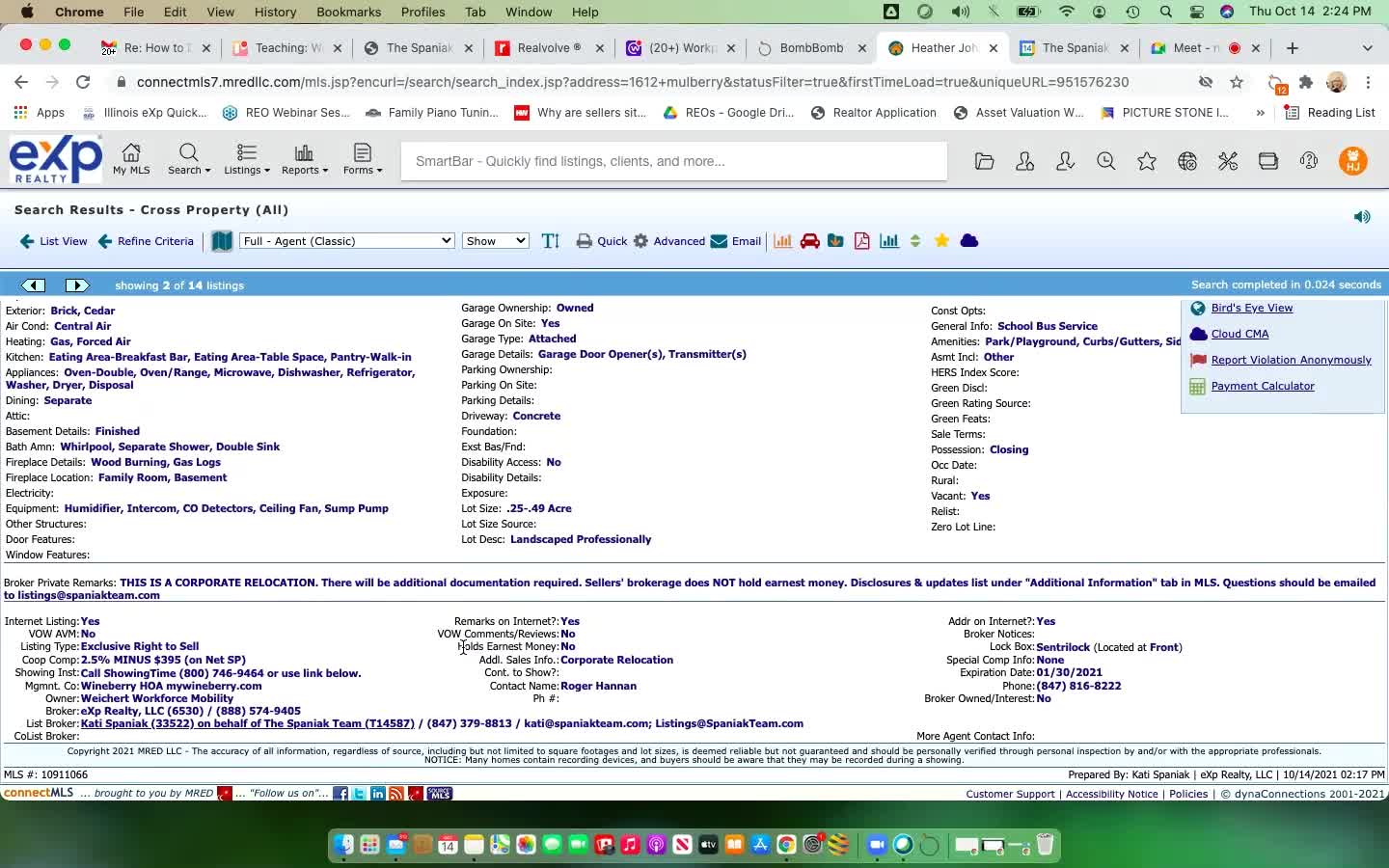Open the HJ user profile avatar

point(1353,161)
